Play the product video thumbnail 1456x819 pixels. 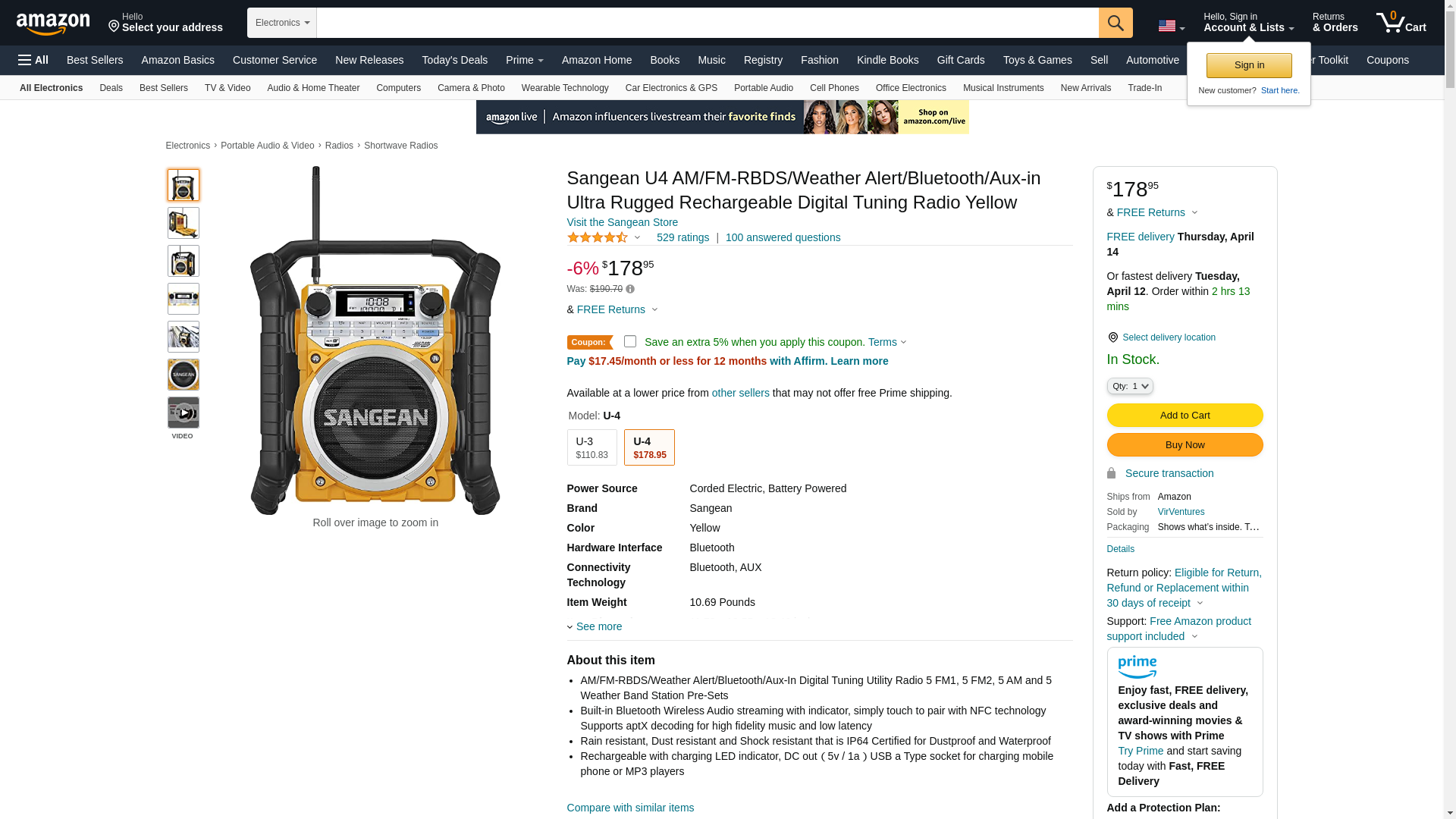click(x=184, y=413)
